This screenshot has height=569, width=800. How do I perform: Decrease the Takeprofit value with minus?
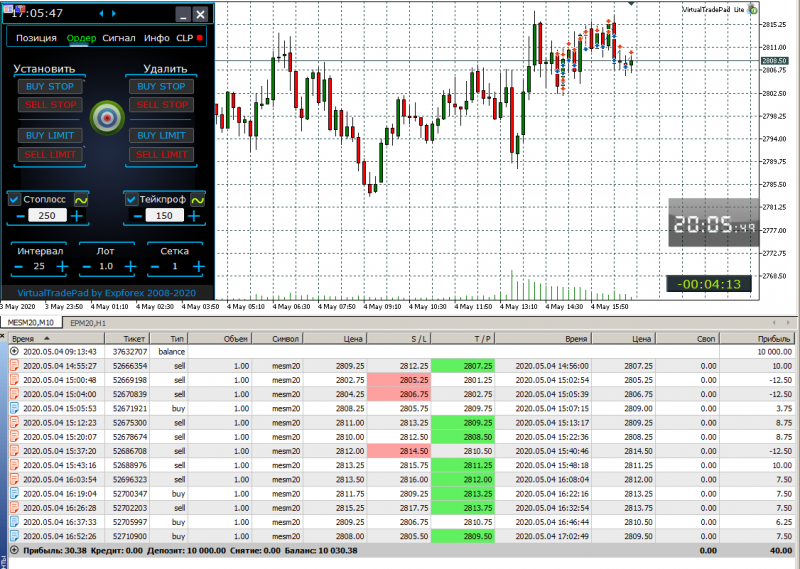[x=137, y=216]
